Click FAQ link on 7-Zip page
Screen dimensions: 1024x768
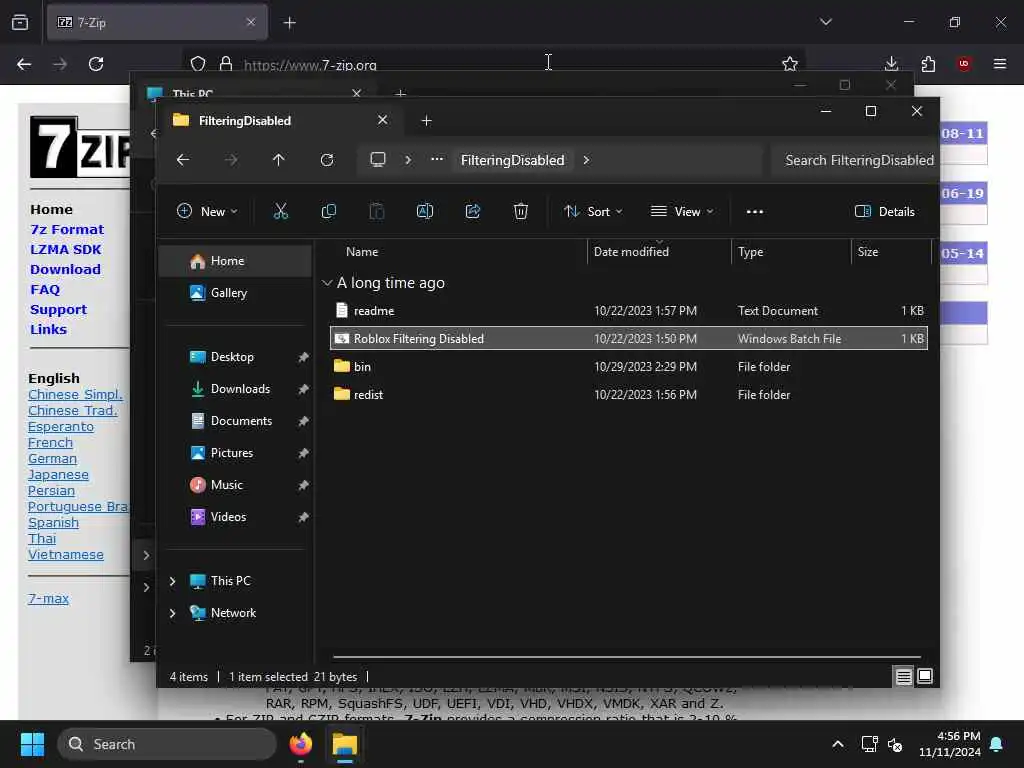point(45,289)
